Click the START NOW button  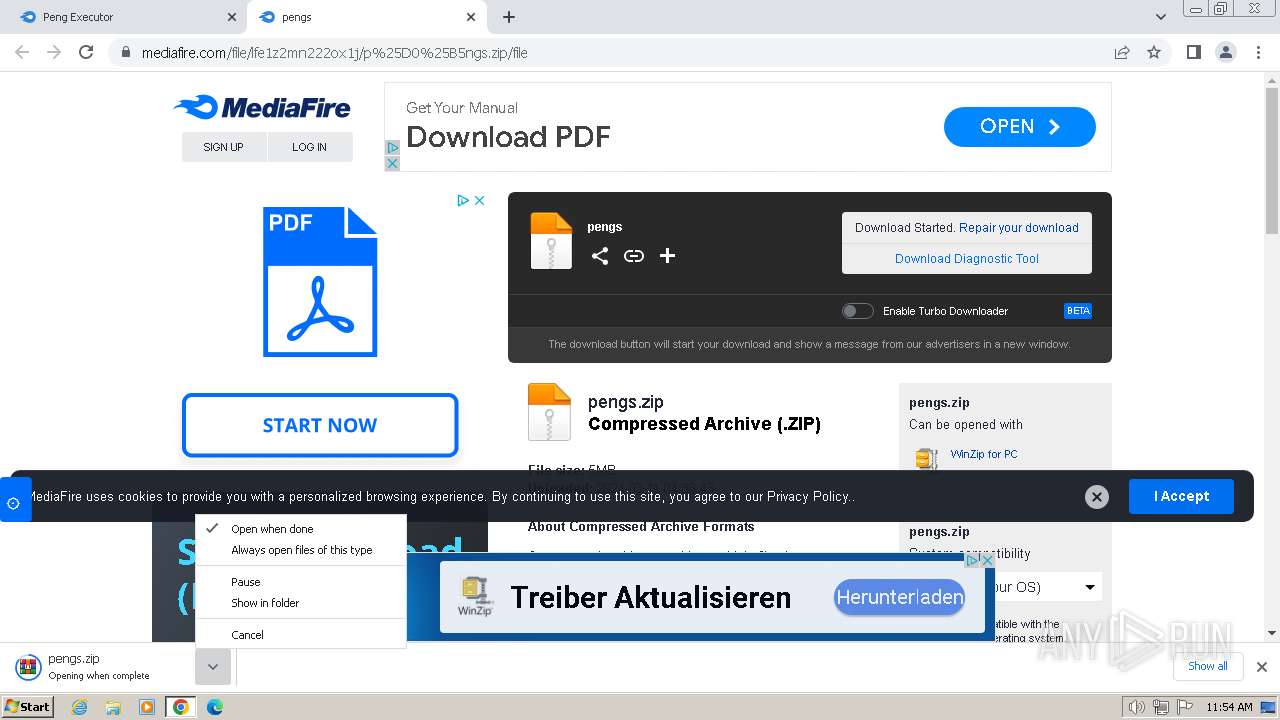point(320,425)
